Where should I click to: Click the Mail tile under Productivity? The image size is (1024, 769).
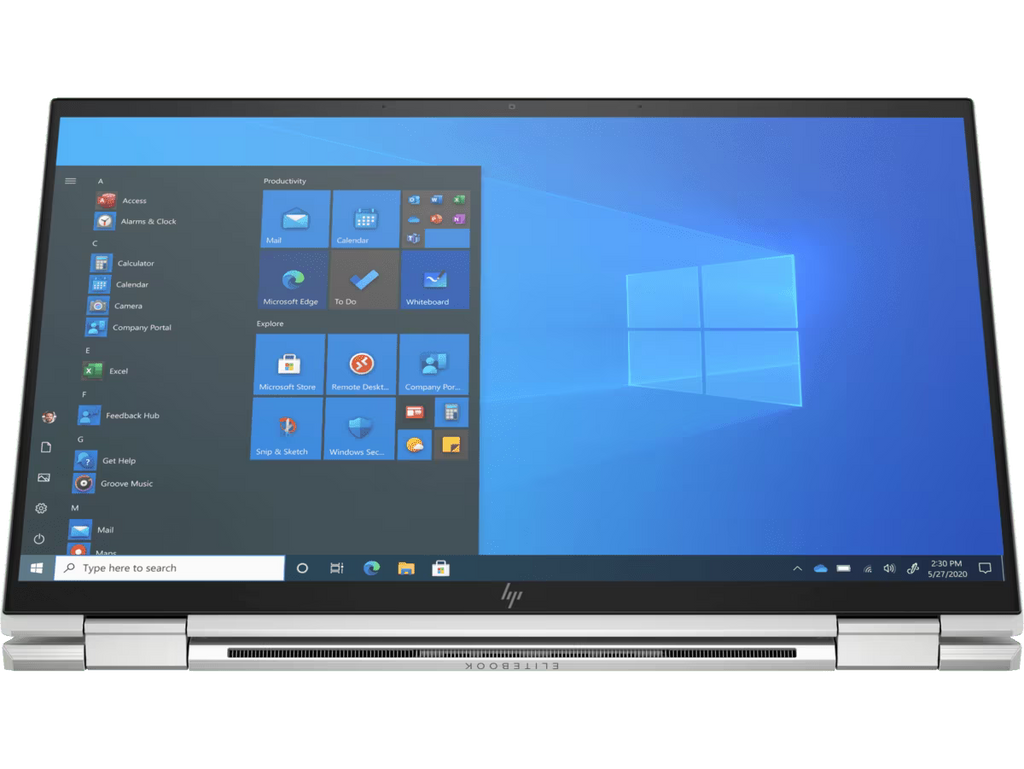point(296,219)
